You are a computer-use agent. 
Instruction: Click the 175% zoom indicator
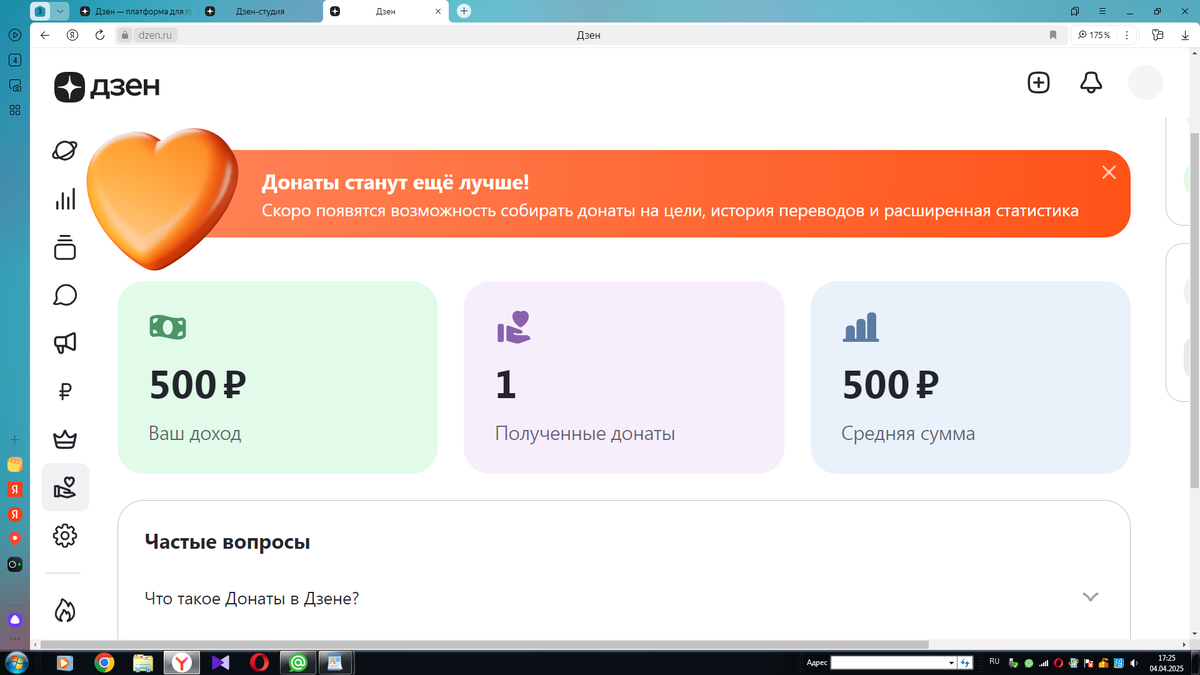[1093, 34]
